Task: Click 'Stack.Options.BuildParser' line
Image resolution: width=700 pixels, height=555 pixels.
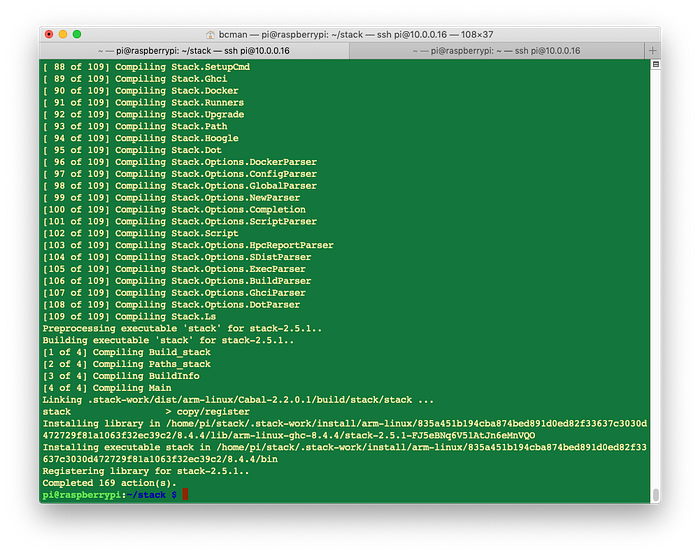Action: [177, 281]
